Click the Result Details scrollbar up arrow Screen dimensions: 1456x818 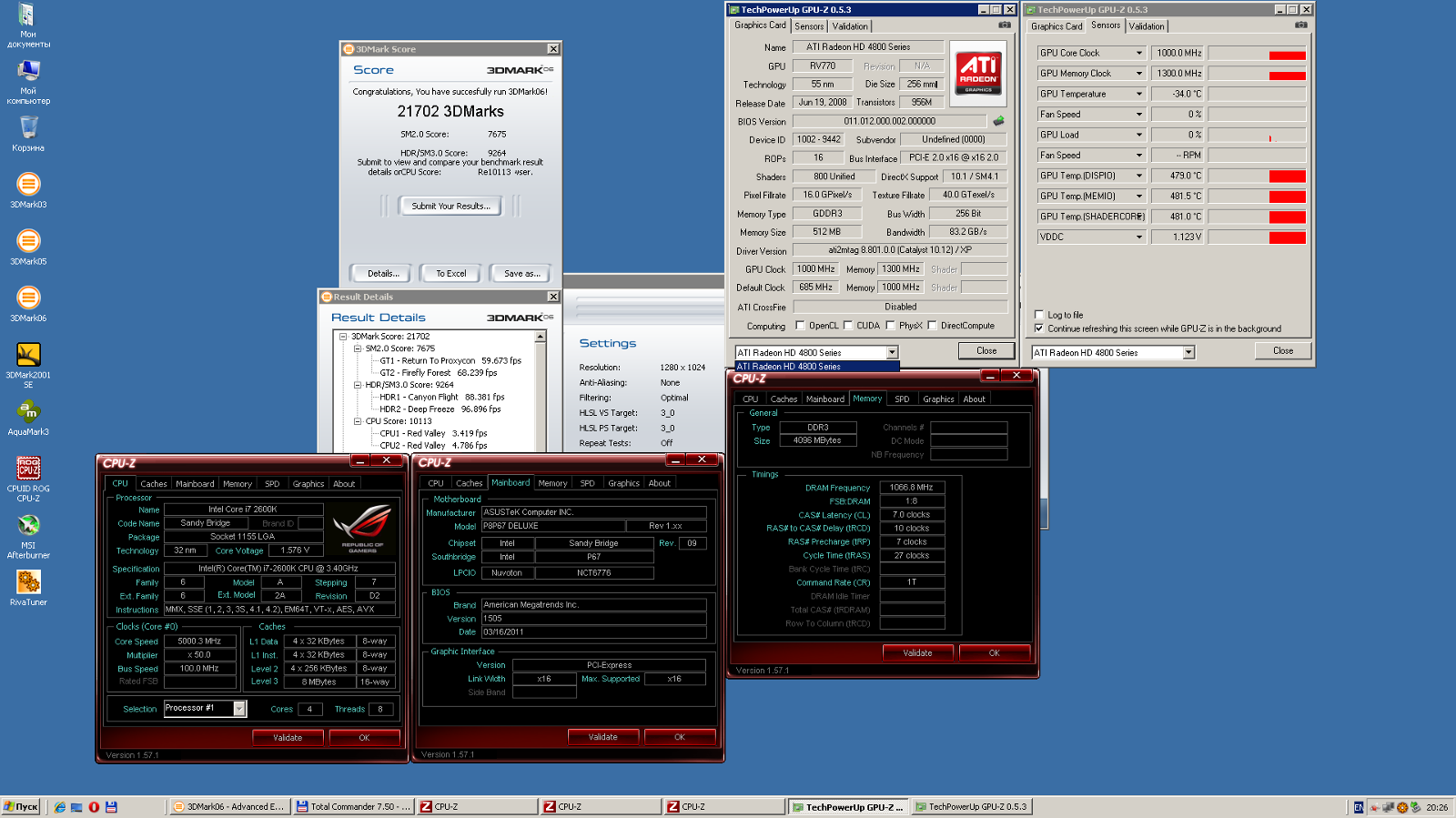pos(541,337)
